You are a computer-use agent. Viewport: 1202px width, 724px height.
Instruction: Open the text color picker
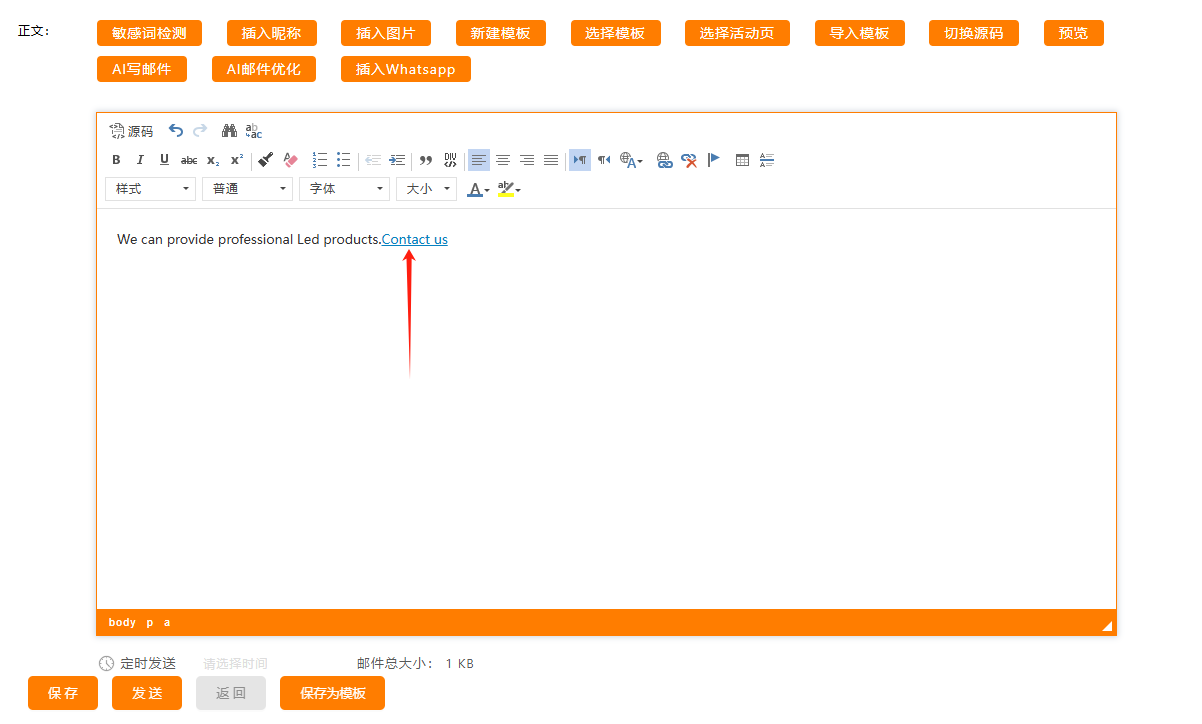[479, 189]
